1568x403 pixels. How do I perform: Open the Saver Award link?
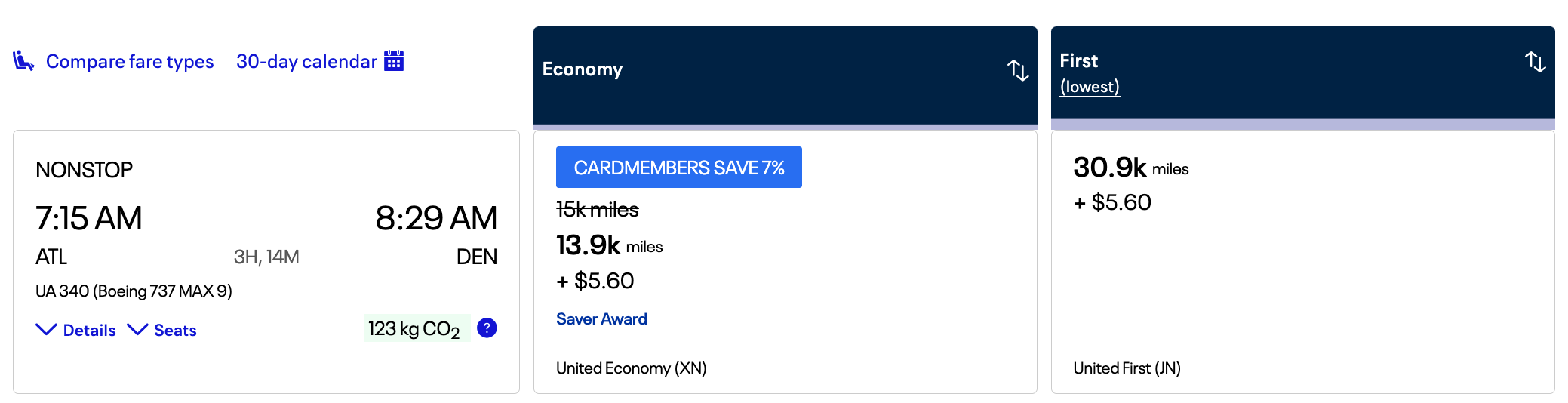coord(601,319)
